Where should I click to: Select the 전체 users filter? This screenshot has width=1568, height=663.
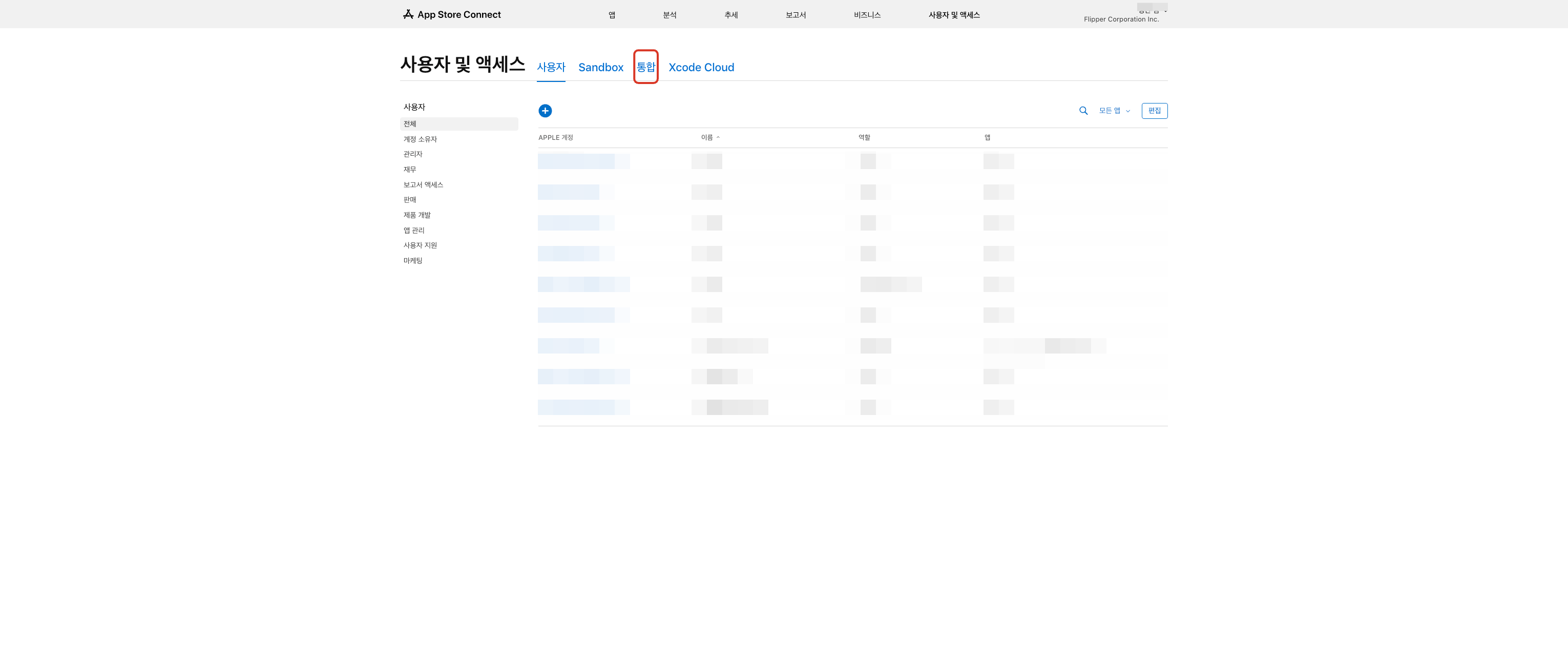coord(410,124)
